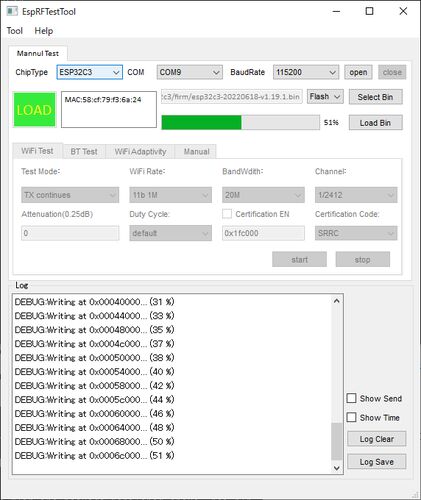Expand the BandWidth 20M dropdown
The width and height of the screenshot is (421, 500).
263,195
